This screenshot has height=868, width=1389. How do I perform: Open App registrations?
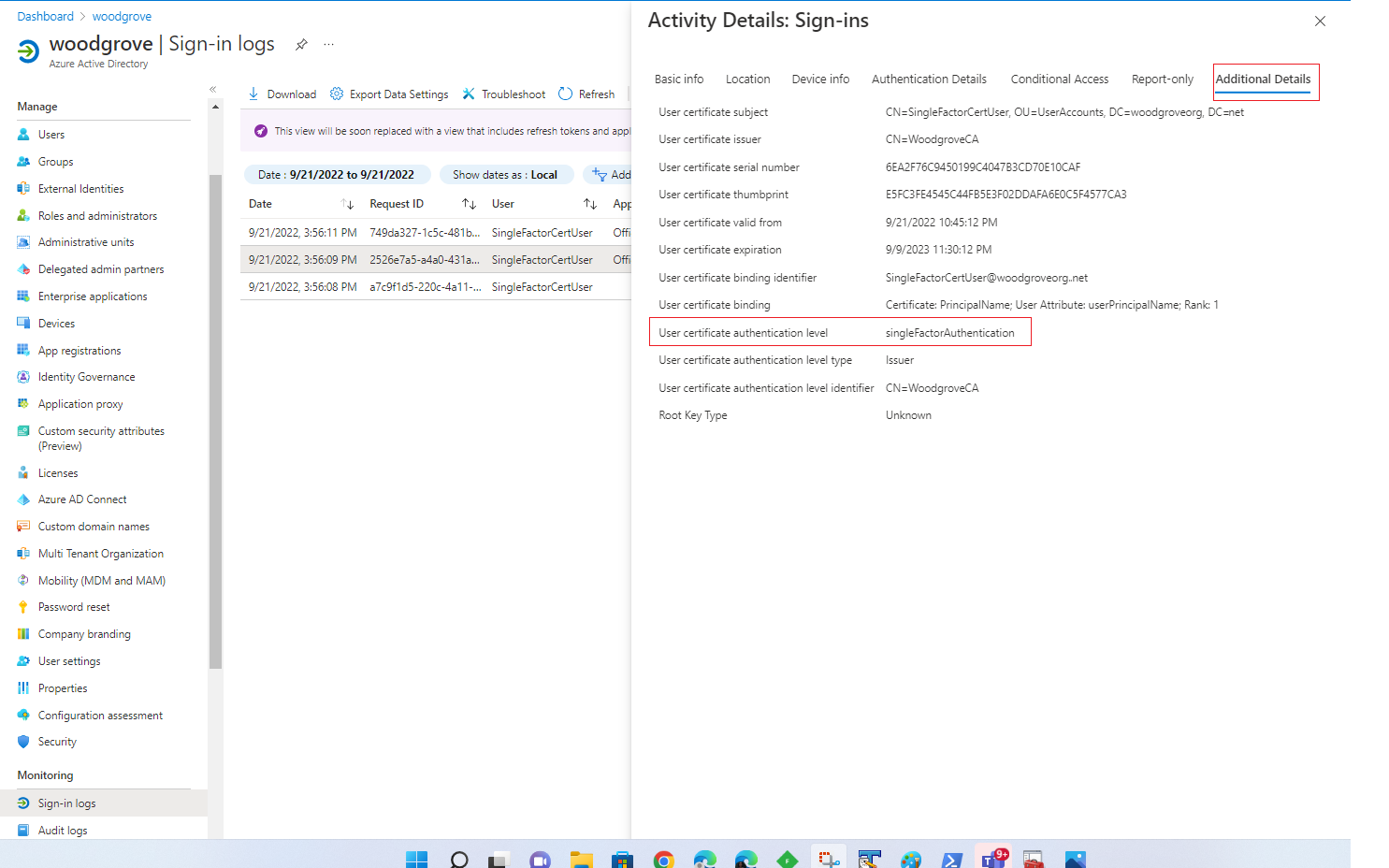pyautogui.click(x=80, y=351)
